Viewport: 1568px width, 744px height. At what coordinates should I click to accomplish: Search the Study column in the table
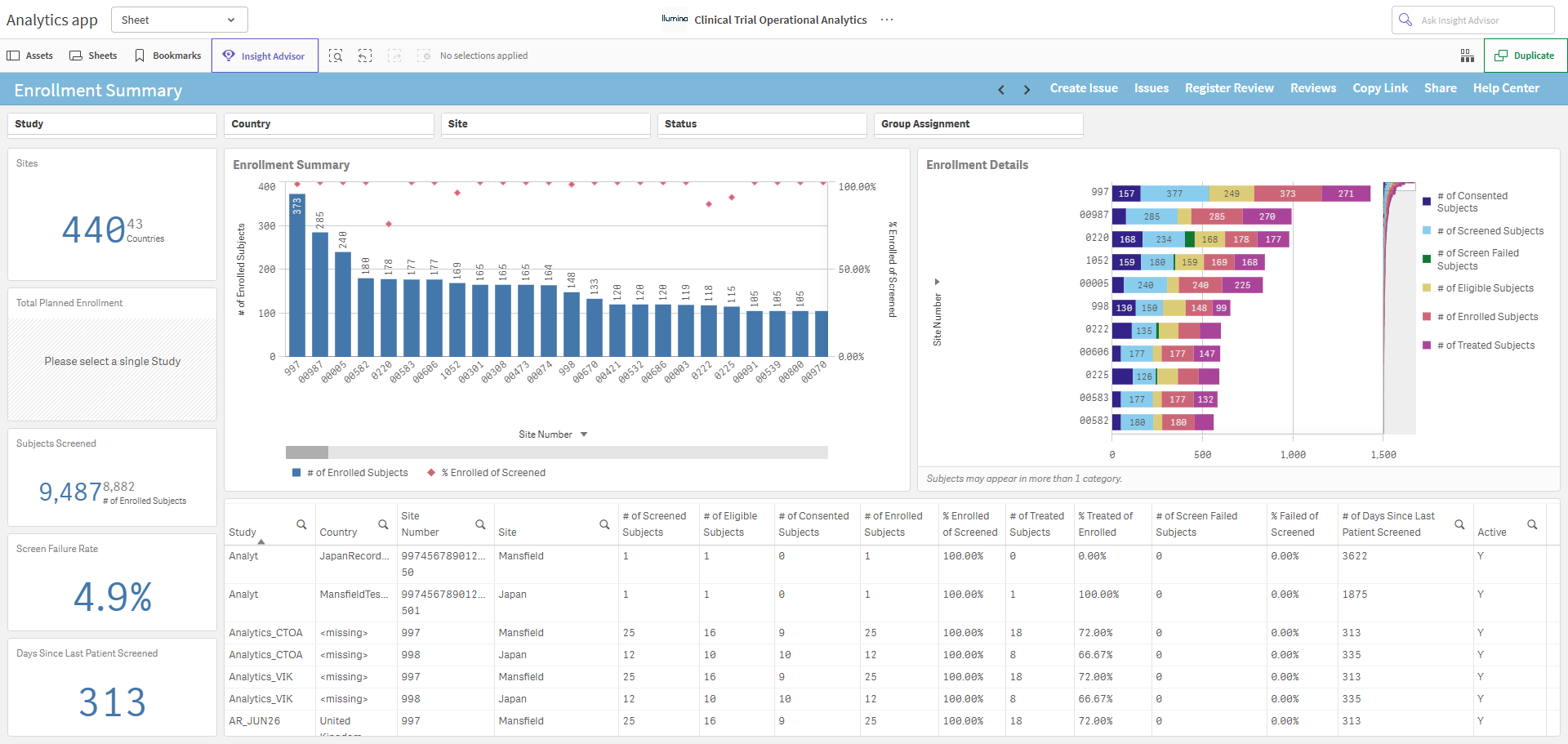click(301, 524)
